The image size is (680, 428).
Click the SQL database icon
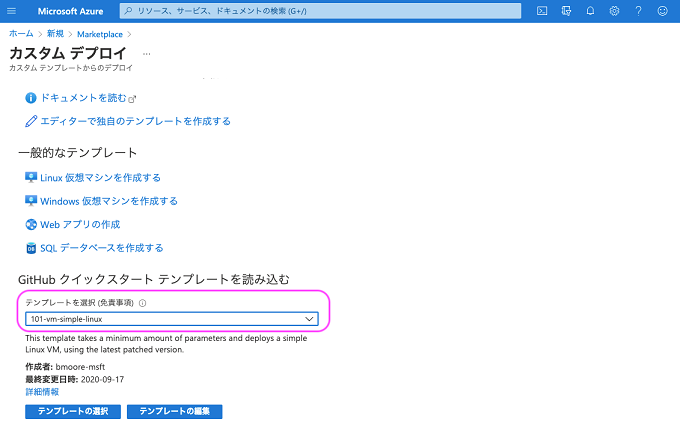[31, 248]
